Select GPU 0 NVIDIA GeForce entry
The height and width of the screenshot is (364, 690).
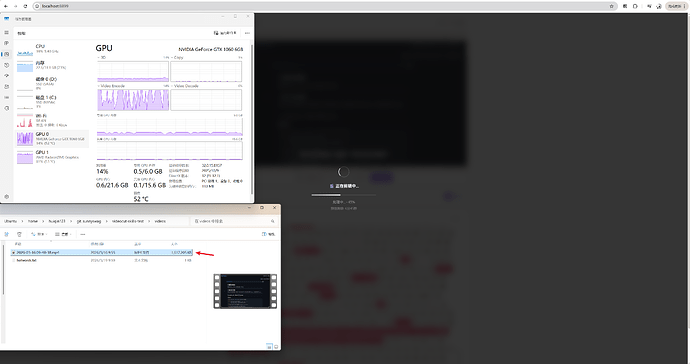(52, 138)
